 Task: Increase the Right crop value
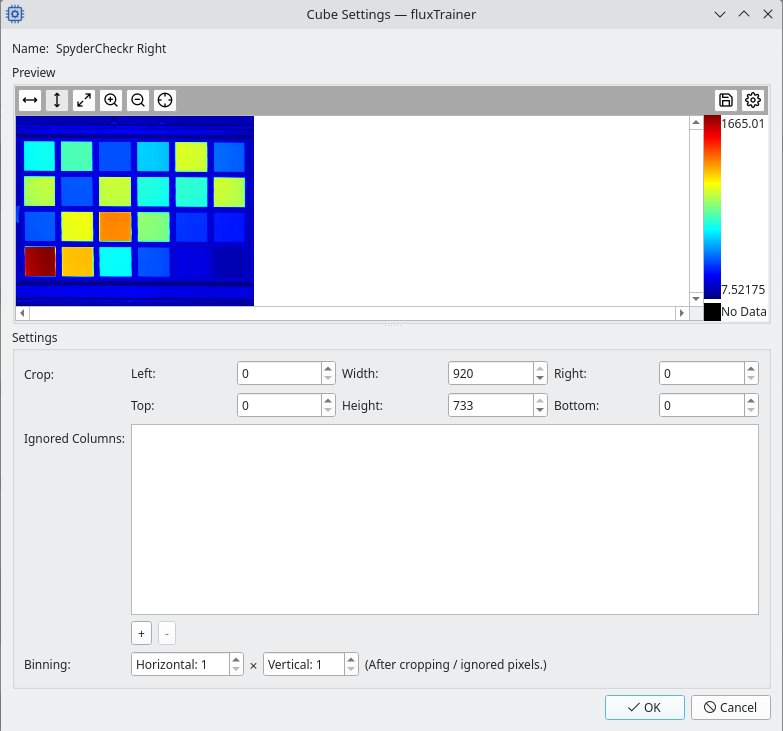pyautogui.click(x=751, y=368)
